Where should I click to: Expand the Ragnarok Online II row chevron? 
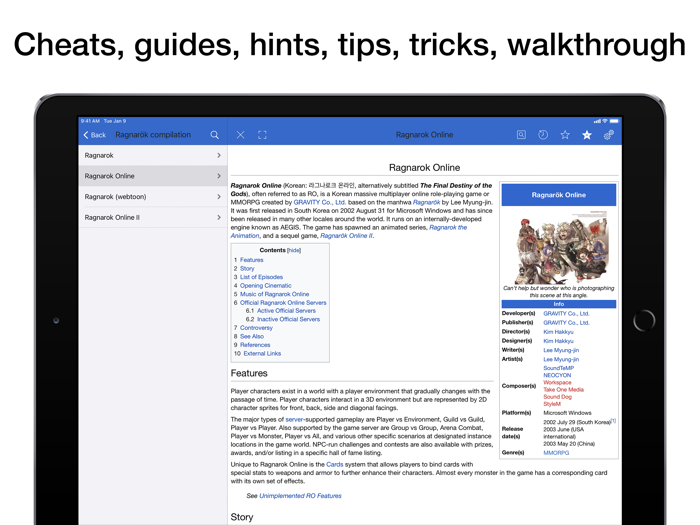pyautogui.click(x=219, y=217)
